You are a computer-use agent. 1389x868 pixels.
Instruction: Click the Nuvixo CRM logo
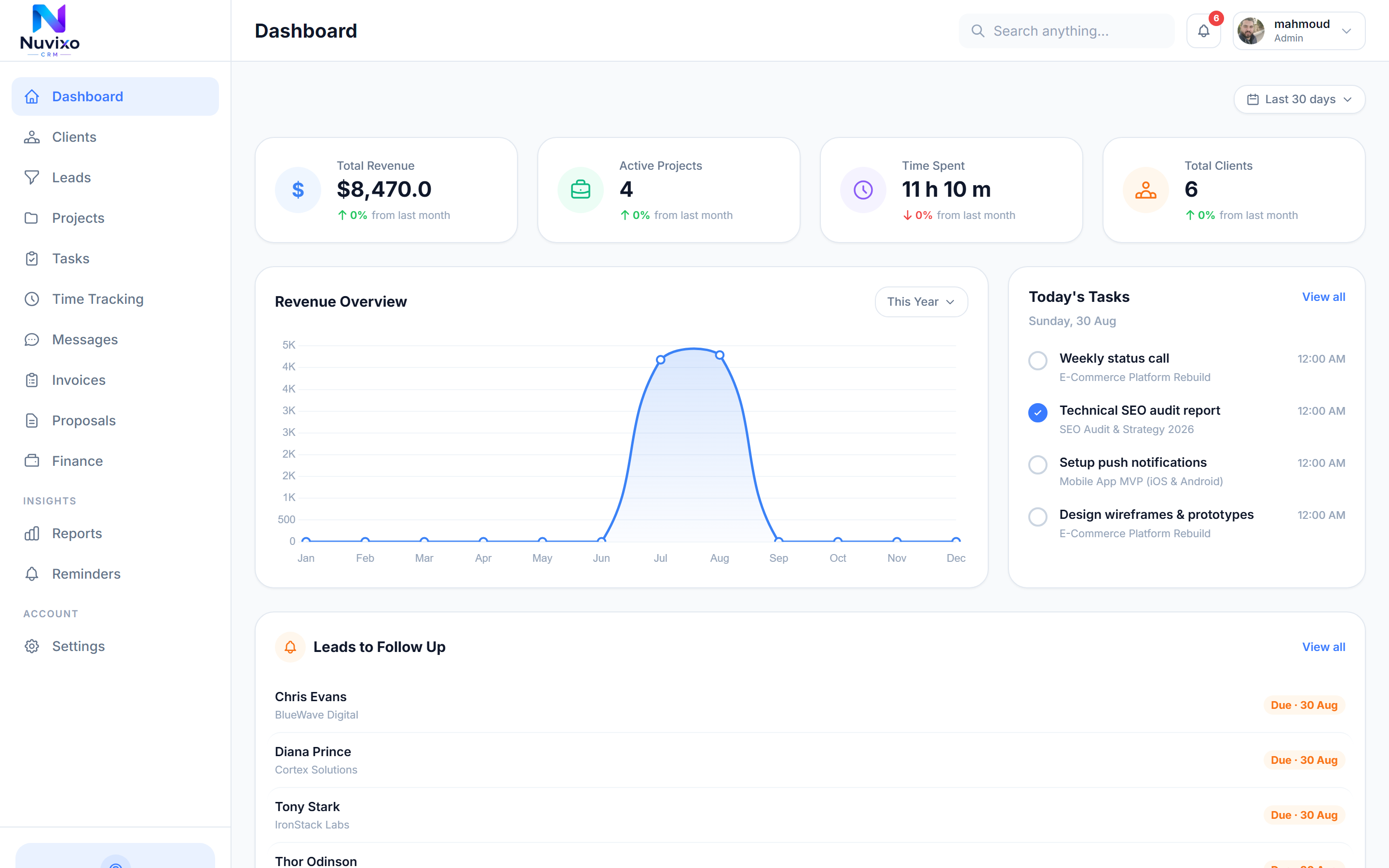[49, 30]
